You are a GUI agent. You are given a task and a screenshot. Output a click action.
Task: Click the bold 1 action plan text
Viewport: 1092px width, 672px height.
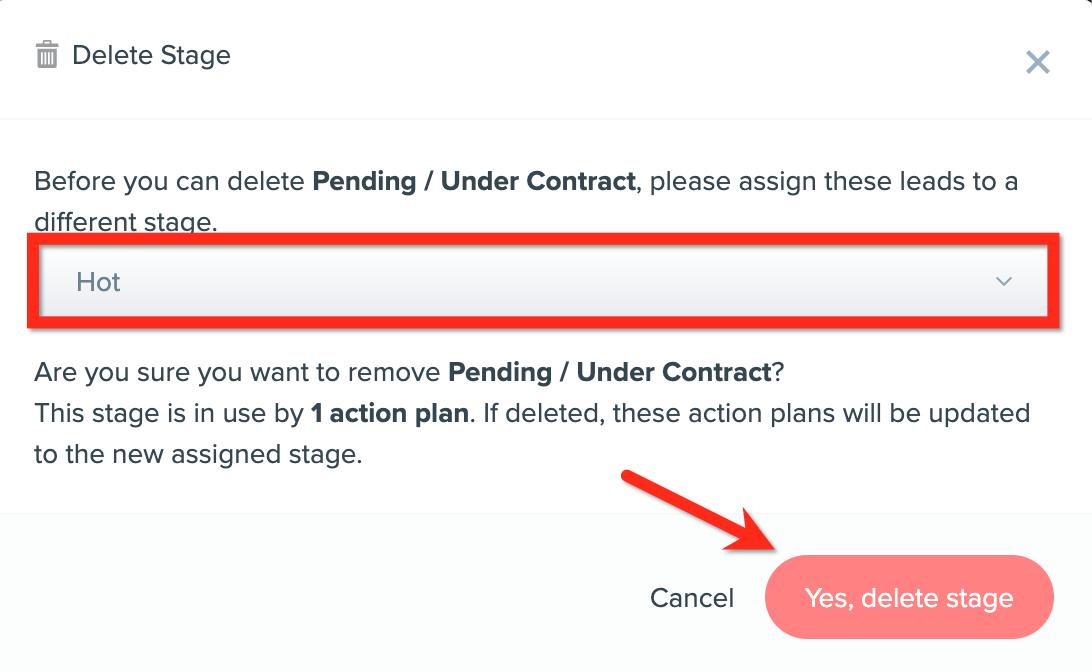(x=389, y=413)
